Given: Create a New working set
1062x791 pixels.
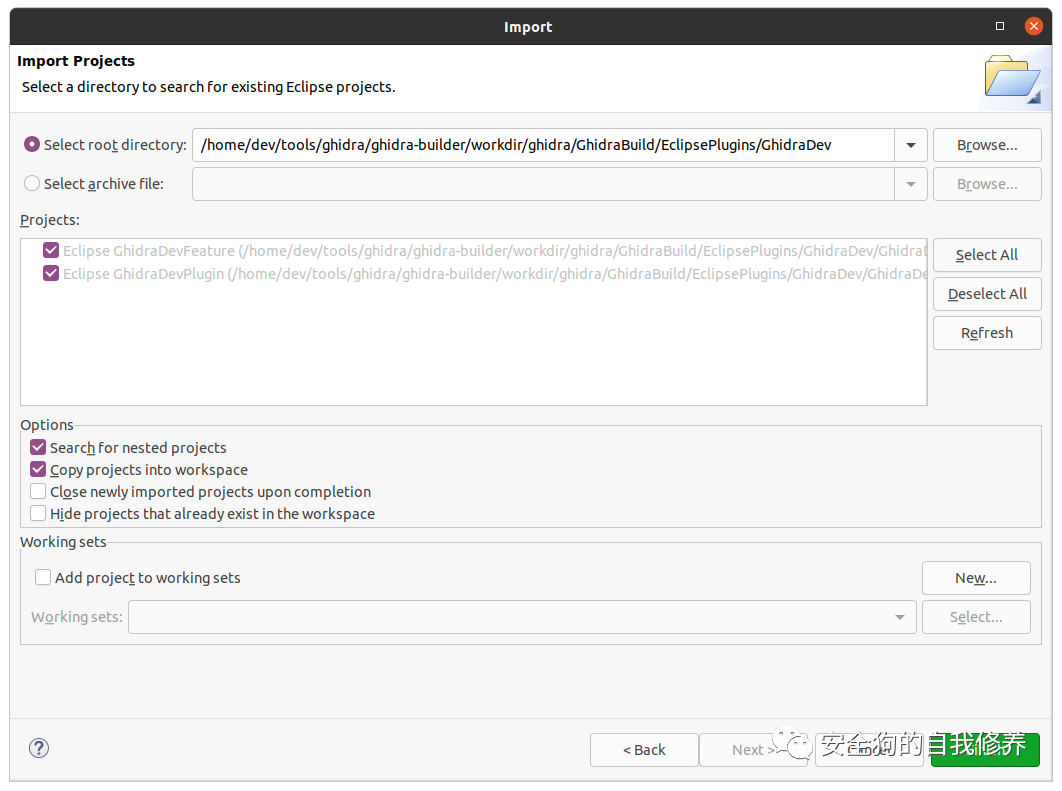Looking at the screenshot, I should pyautogui.click(x=976, y=578).
